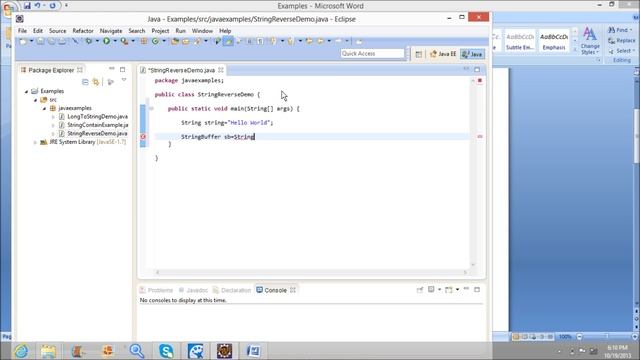Toggle Link with Editor in Package Explorer

pos(96,82)
